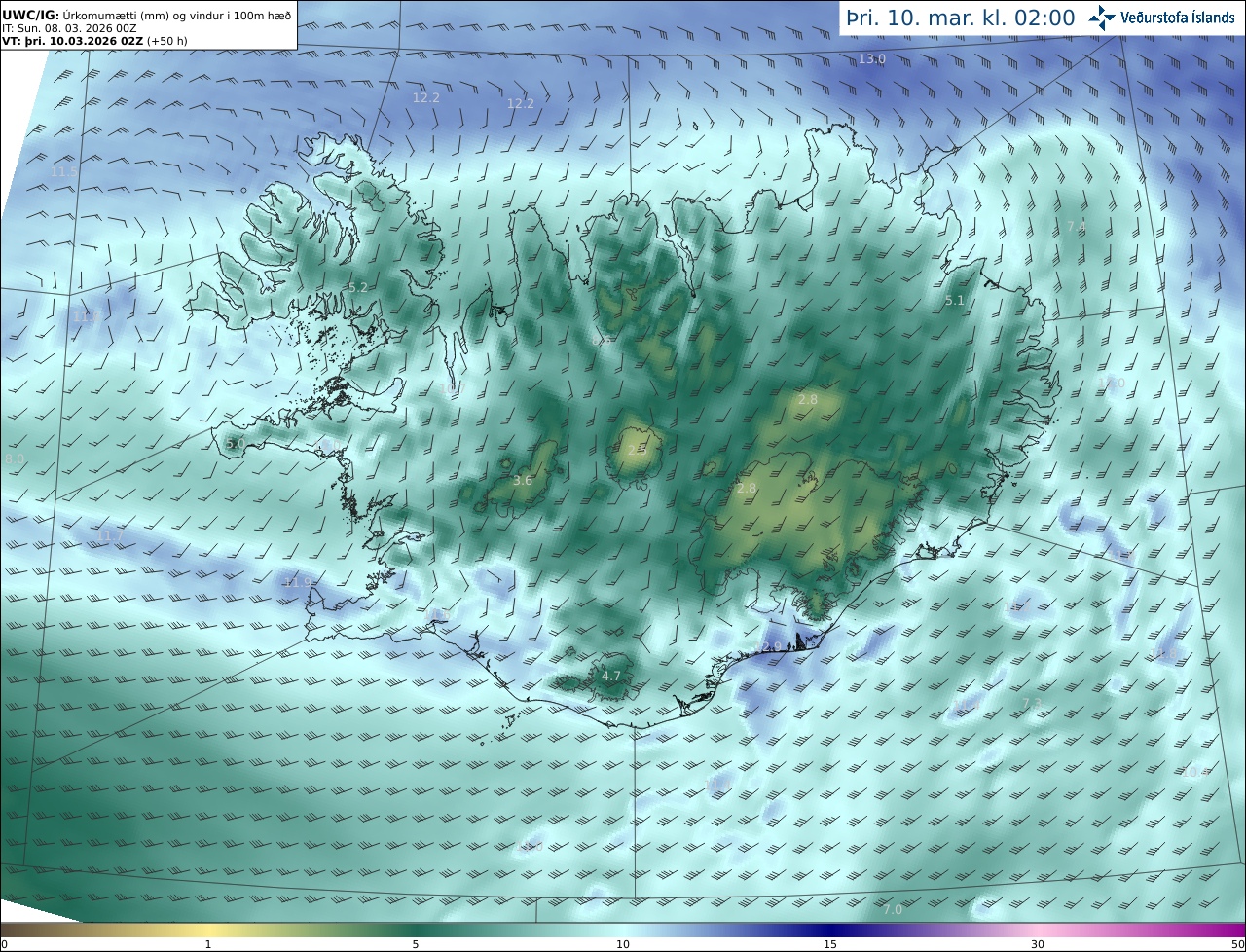Click the 5.2 value over Westfjords

358,288
